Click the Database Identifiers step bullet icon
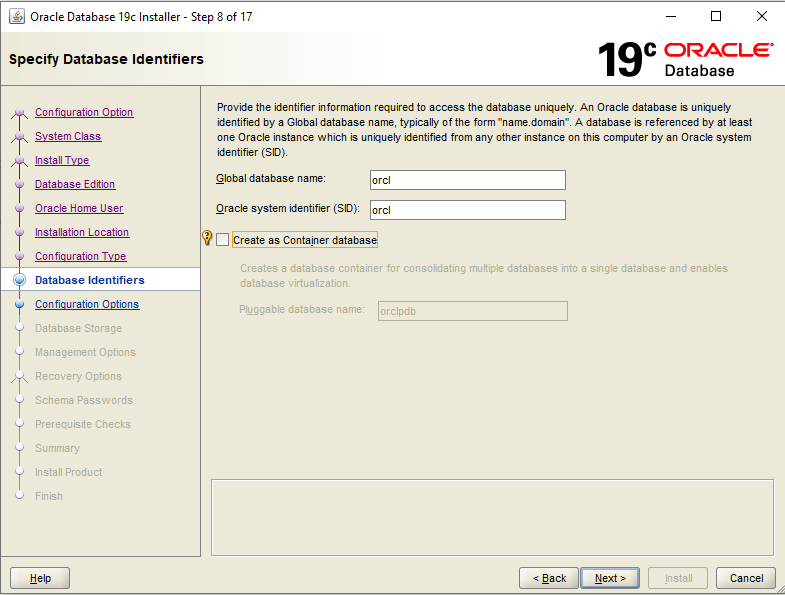The width and height of the screenshot is (785, 595). [x=20, y=280]
